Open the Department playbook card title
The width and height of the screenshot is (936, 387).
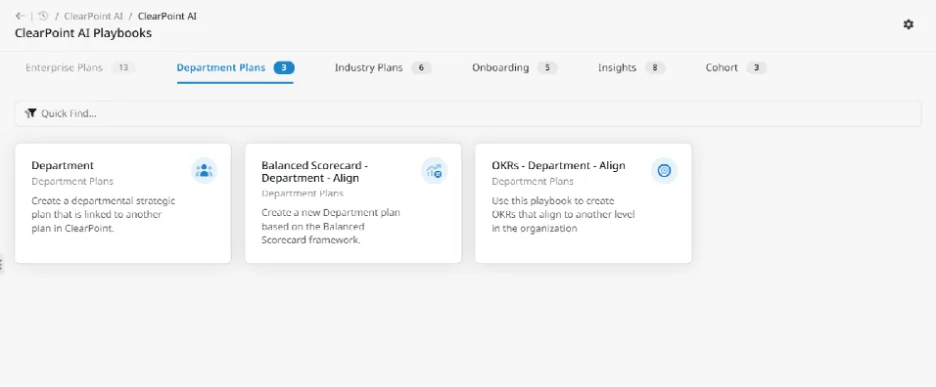tap(63, 165)
